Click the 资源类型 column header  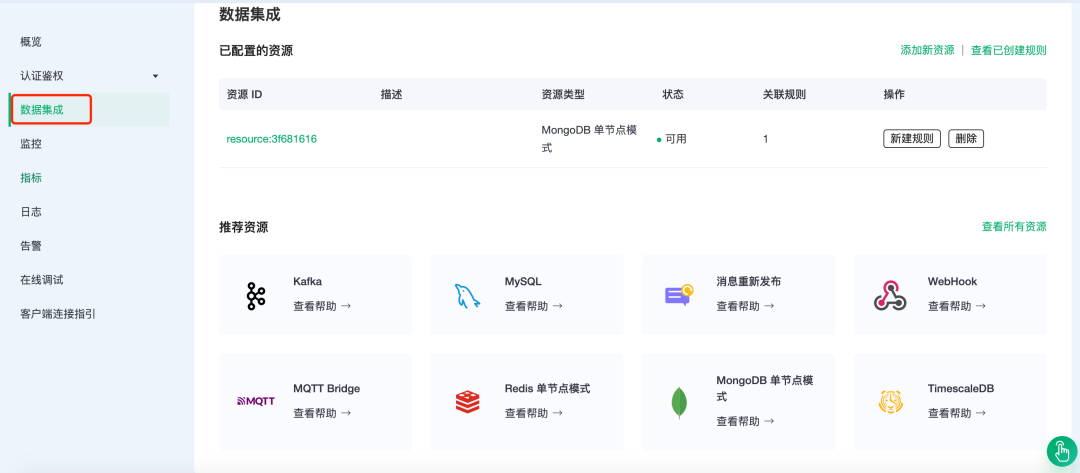click(563, 94)
